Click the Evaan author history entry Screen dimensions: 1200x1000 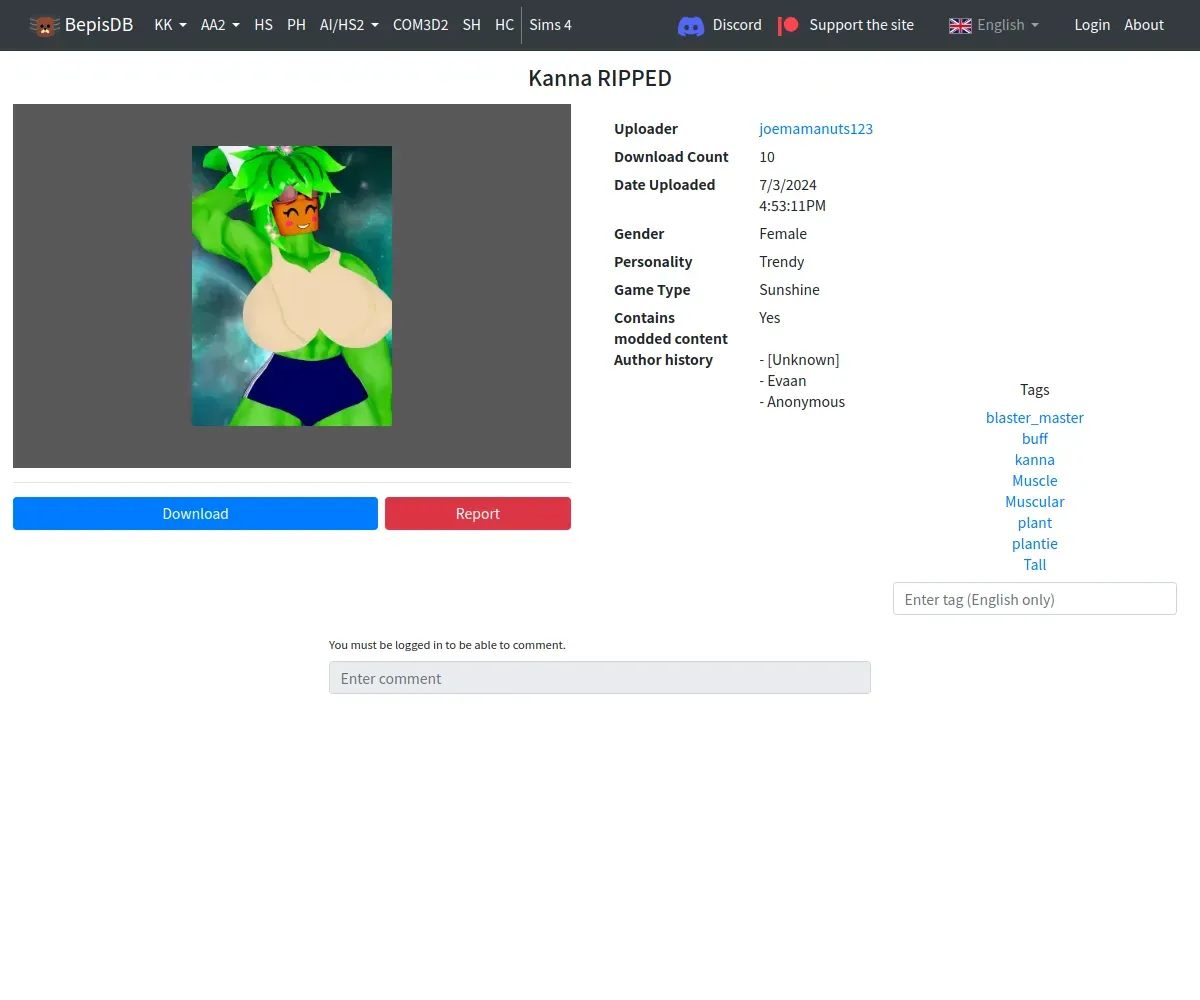(x=783, y=381)
